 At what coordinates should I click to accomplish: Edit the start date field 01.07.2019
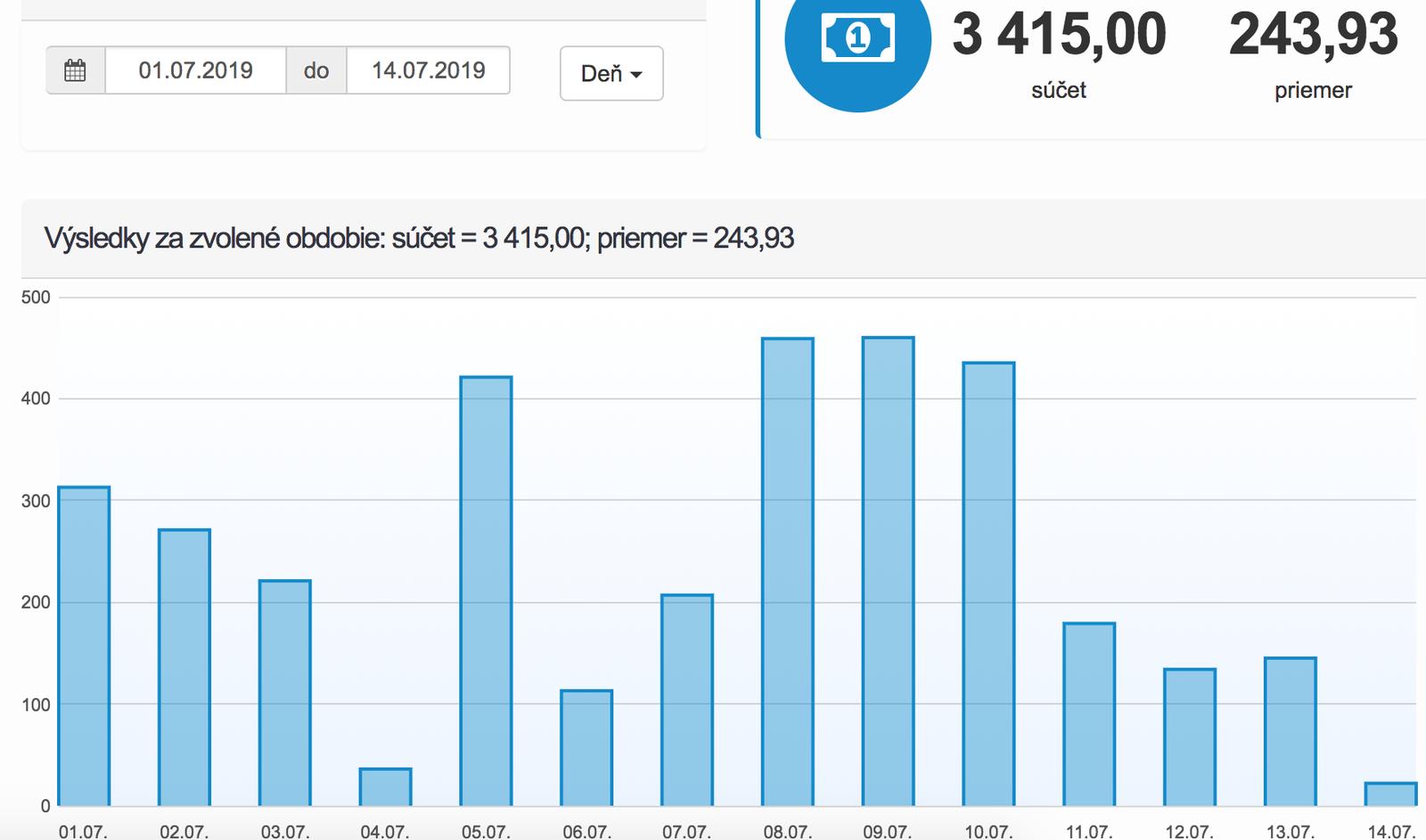pos(195,70)
